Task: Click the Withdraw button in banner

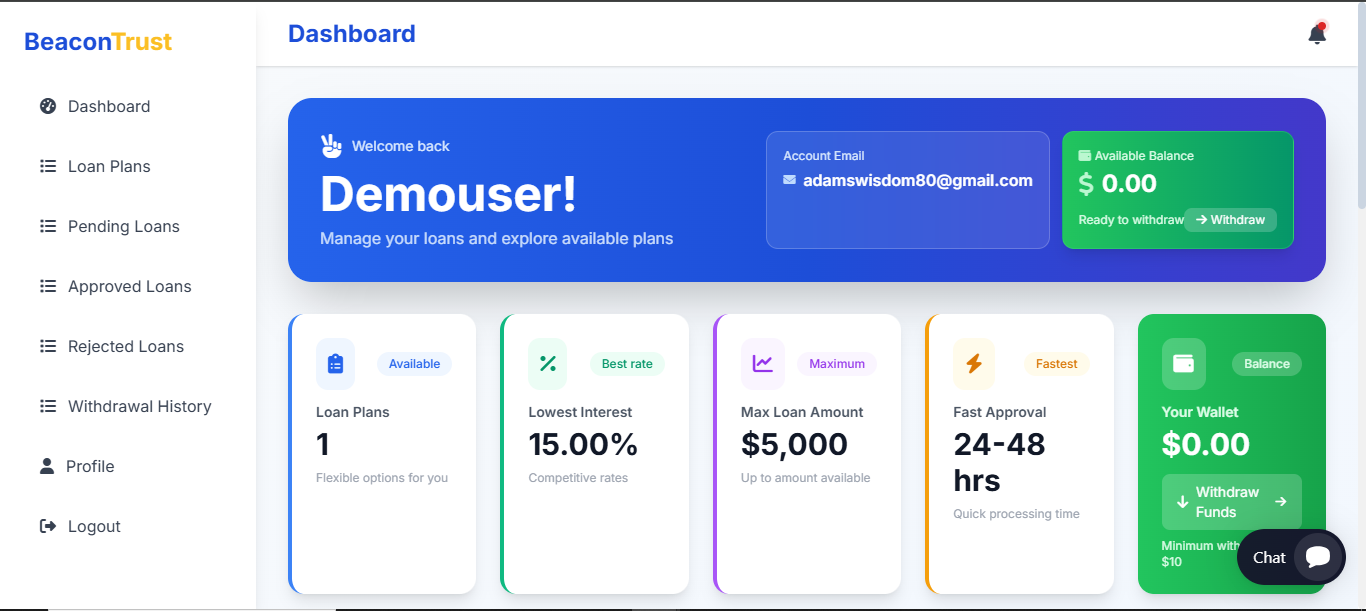Action: coord(1230,220)
